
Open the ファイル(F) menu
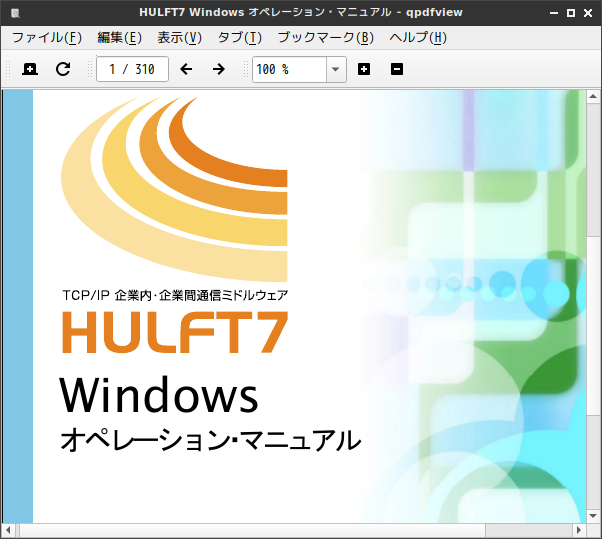pos(47,38)
